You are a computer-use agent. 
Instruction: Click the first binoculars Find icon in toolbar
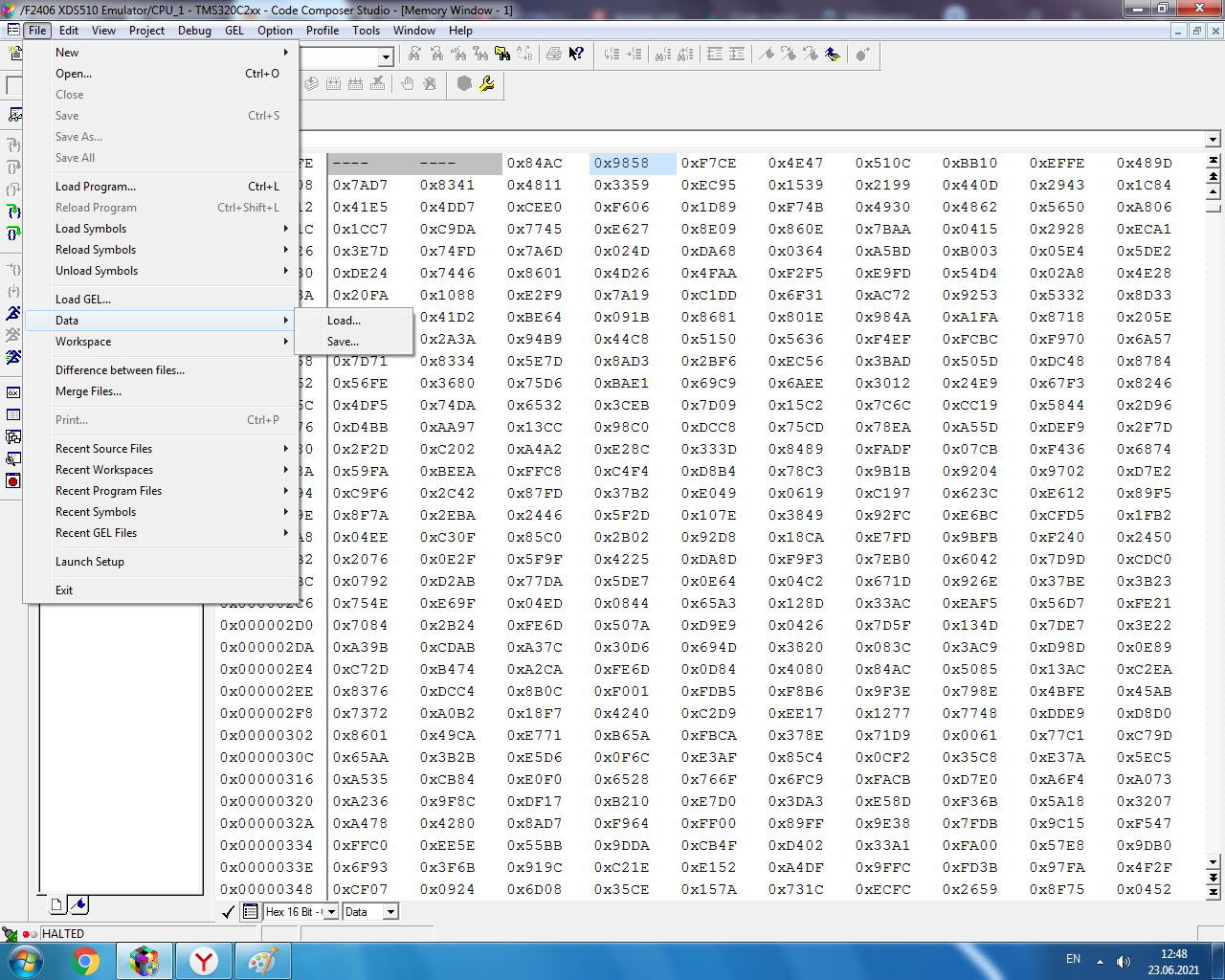point(414,55)
